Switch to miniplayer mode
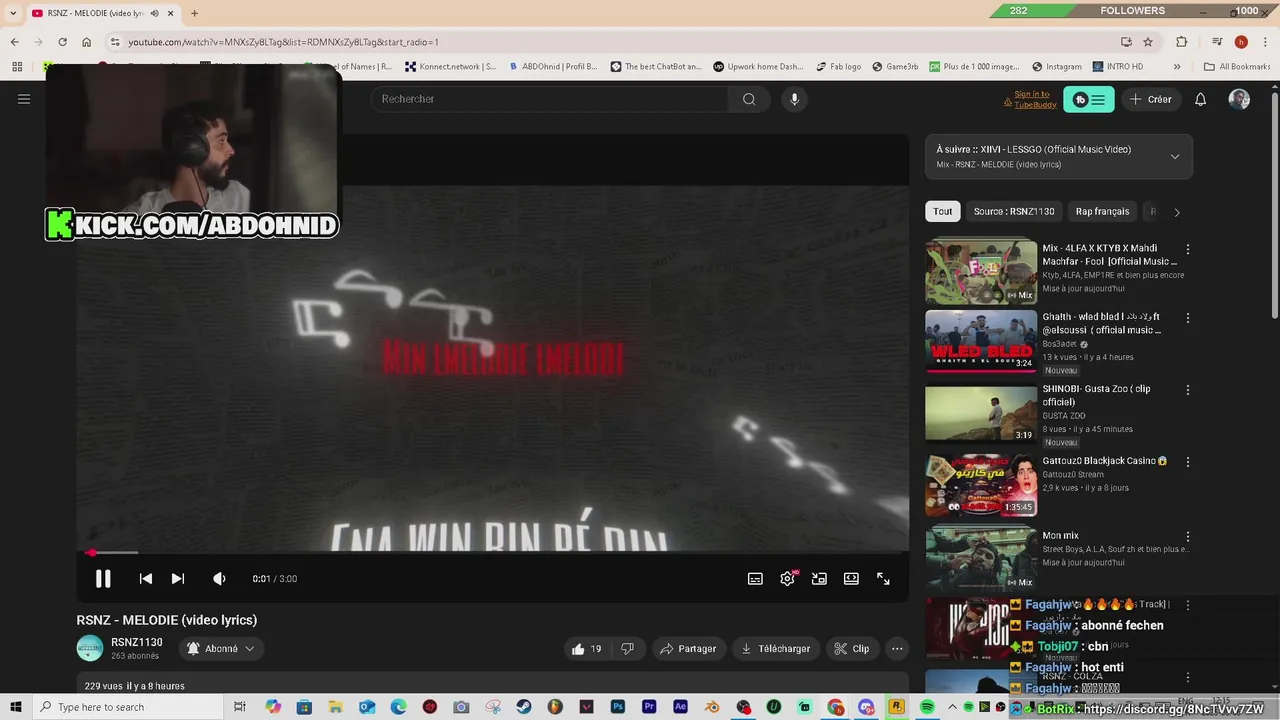 [819, 579]
